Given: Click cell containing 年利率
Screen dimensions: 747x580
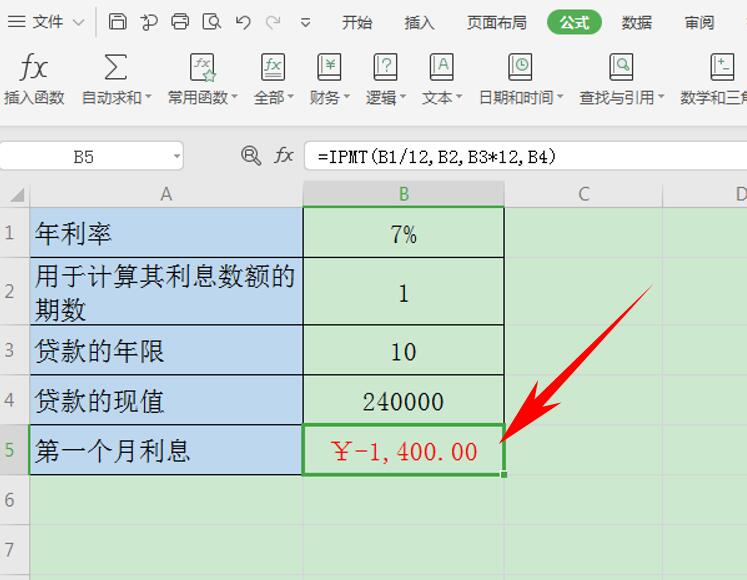Looking at the screenshot, I should 166,233.
